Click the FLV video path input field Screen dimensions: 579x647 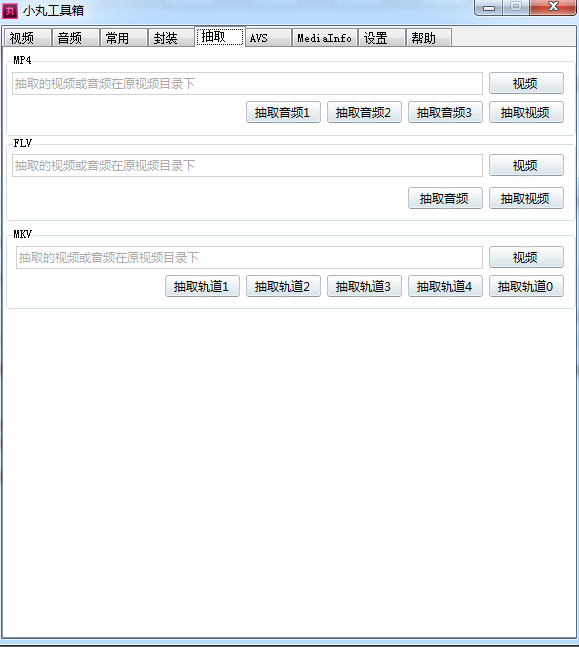coord(247,166)
